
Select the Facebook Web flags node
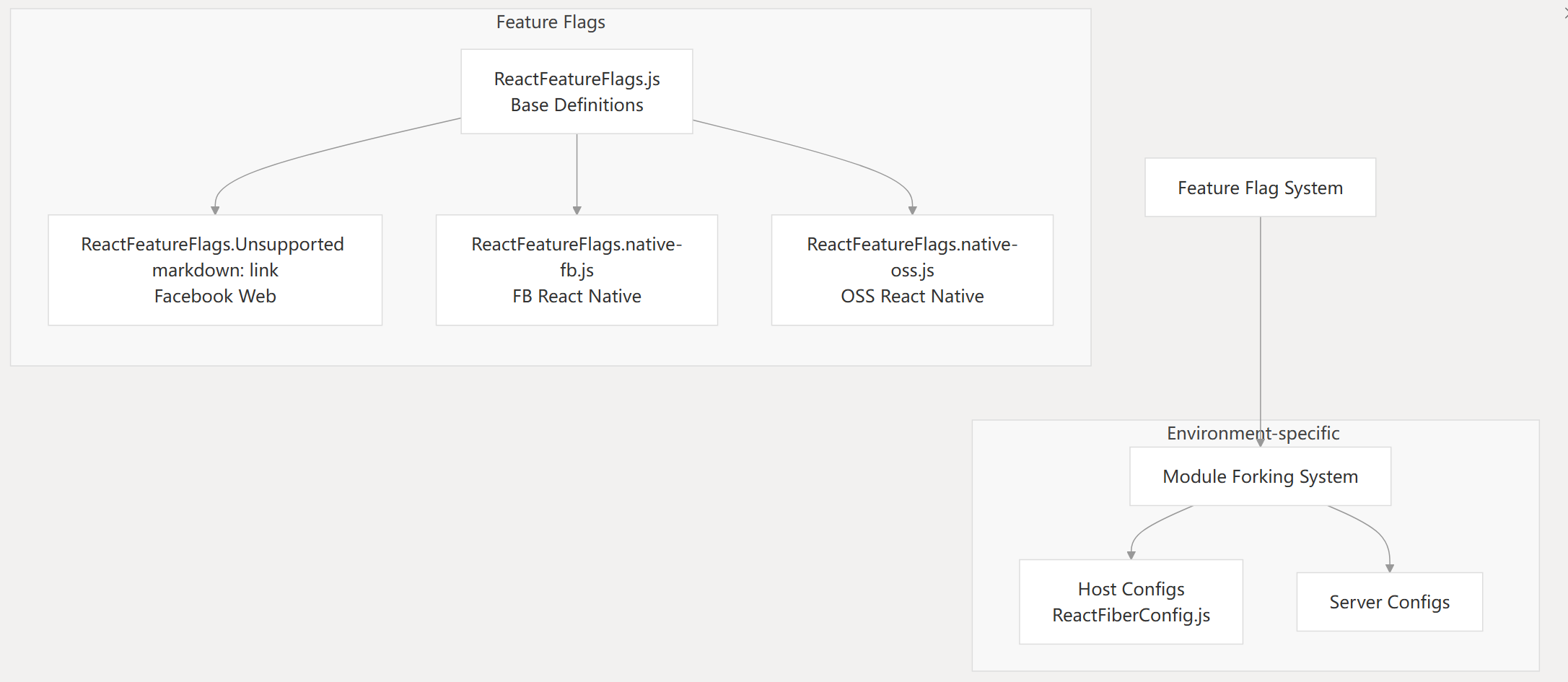pyautogui.click(x=215, y=270)
